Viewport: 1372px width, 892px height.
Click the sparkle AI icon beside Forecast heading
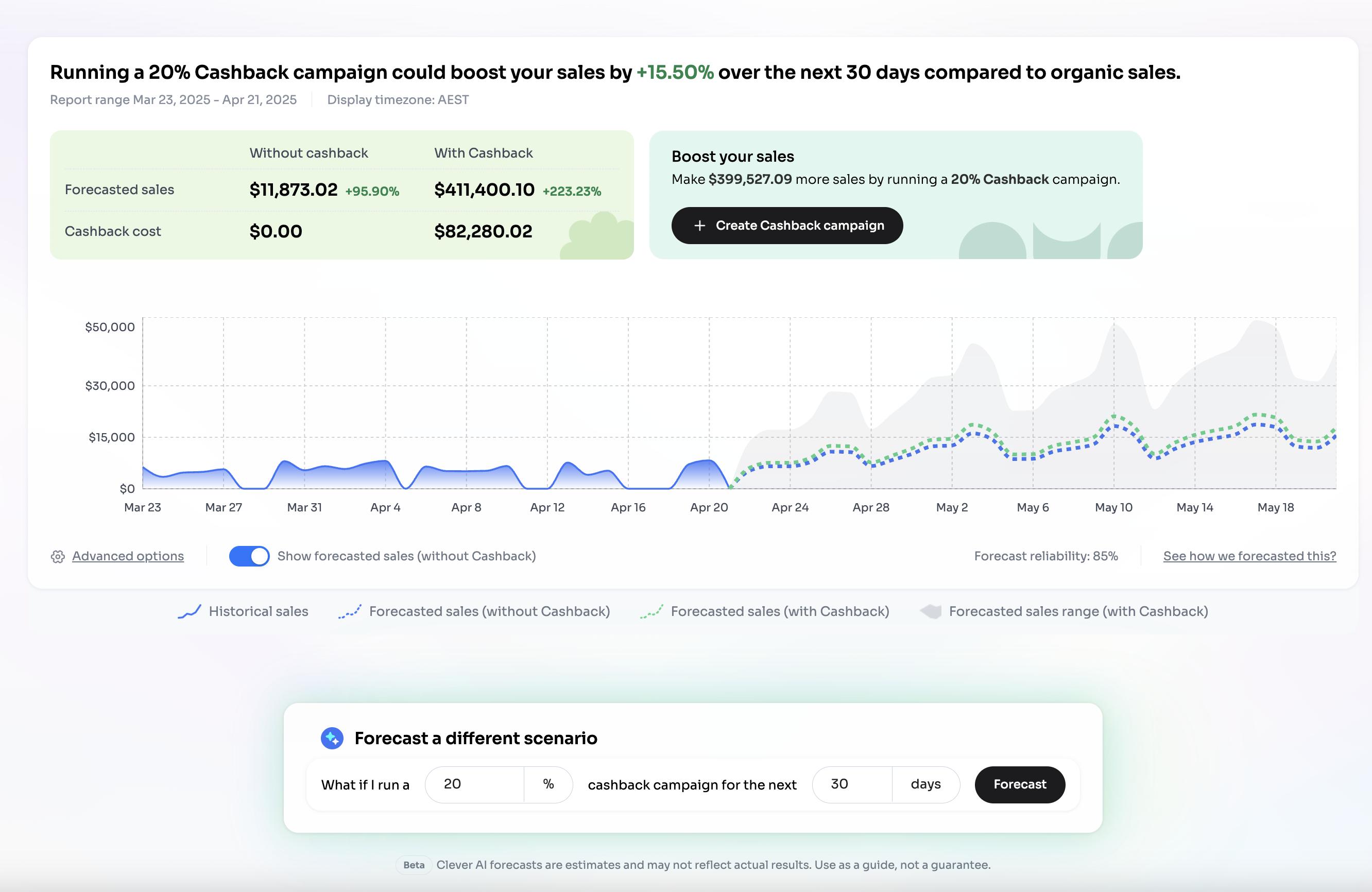click(332, 738)
